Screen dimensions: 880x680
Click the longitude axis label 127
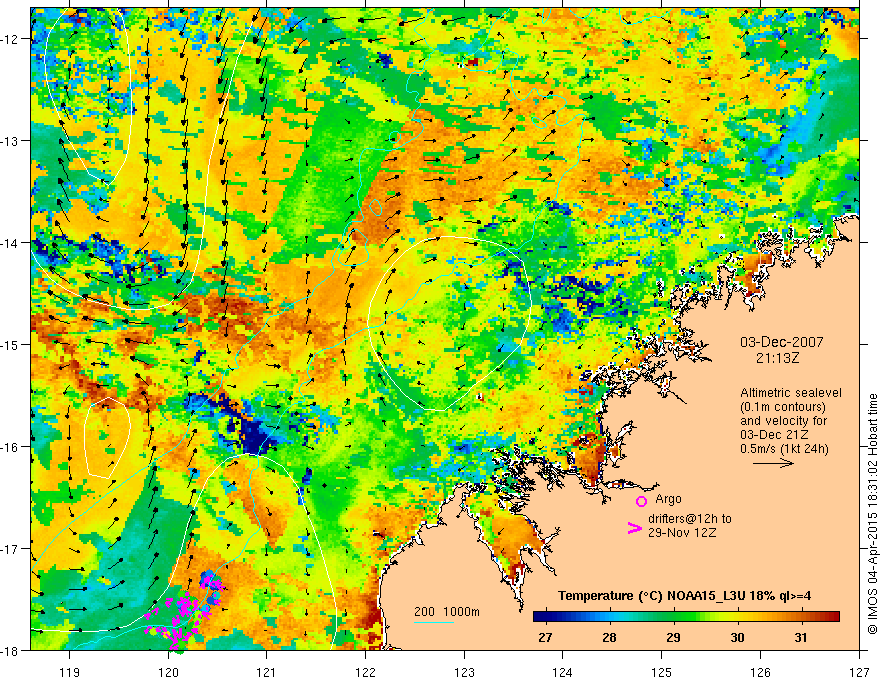tap(859, 672)
